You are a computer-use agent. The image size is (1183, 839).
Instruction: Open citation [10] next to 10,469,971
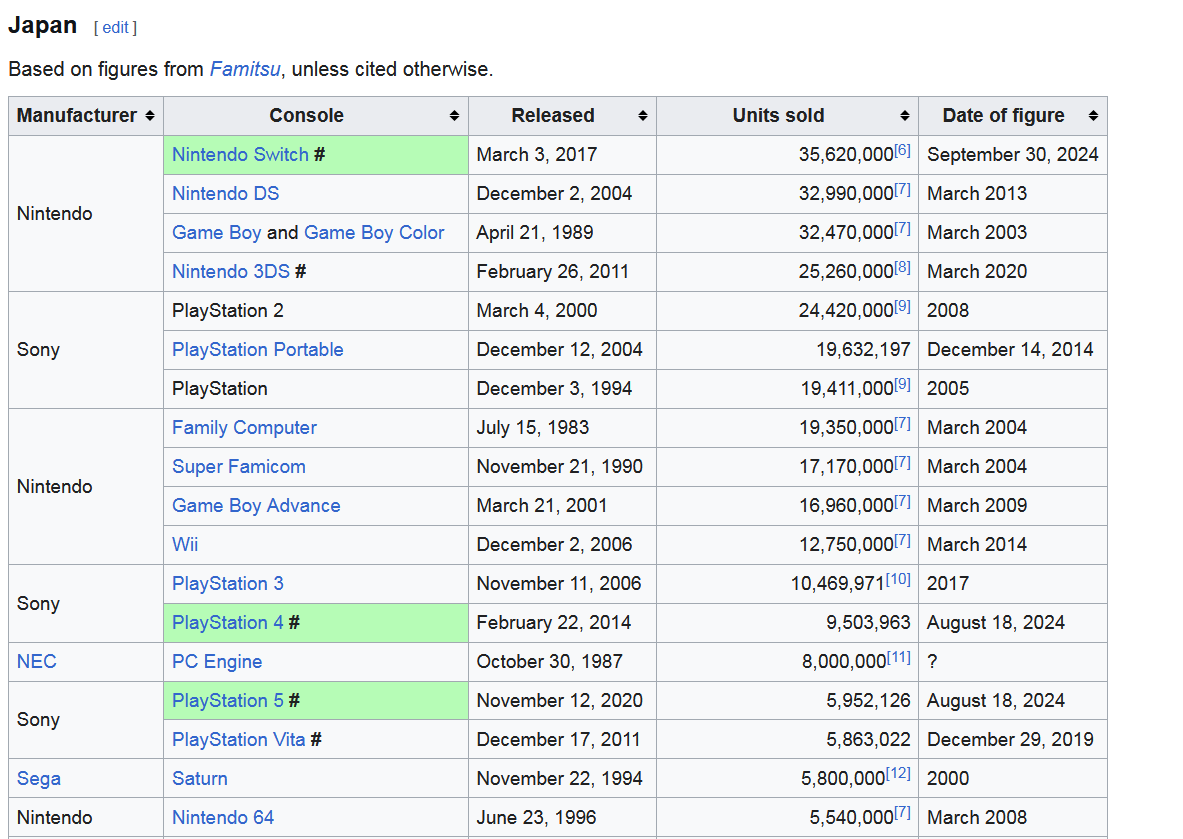[898, 579]
